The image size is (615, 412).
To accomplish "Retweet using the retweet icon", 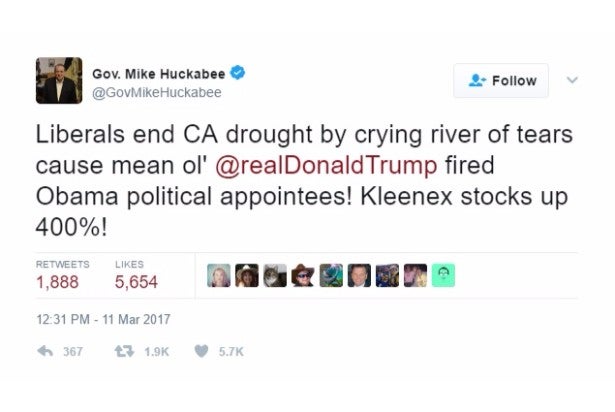I will 125,351.
